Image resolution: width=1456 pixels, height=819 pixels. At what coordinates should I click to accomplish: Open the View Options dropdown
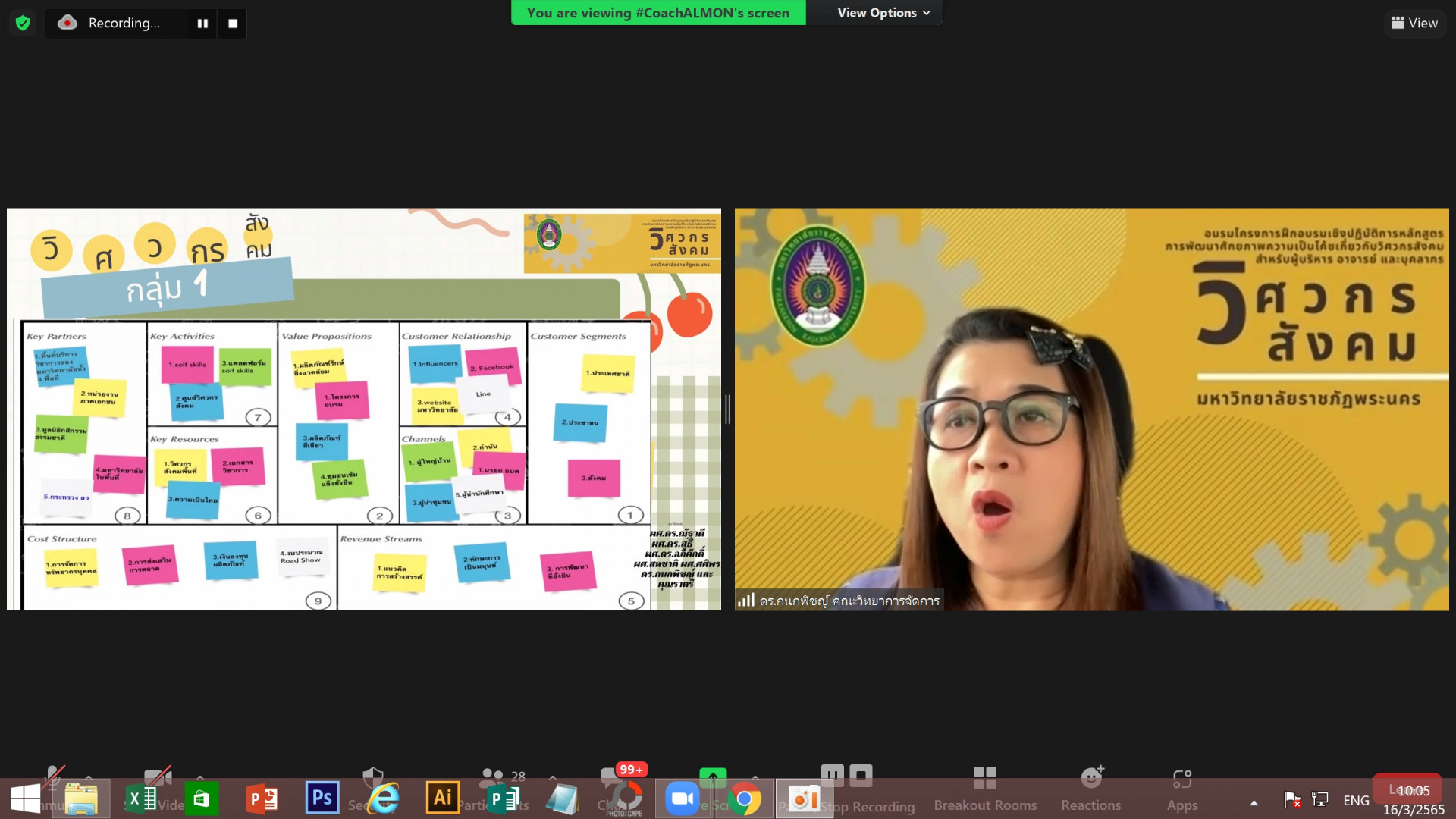883,13
